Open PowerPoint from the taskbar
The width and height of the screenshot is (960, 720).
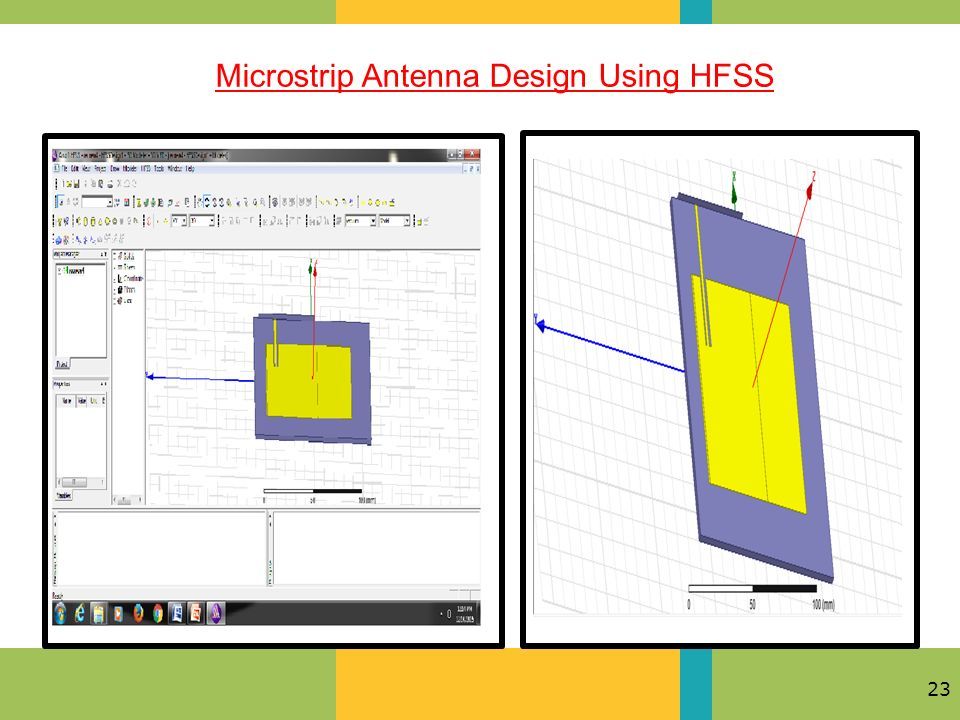[x=195, y=613]
